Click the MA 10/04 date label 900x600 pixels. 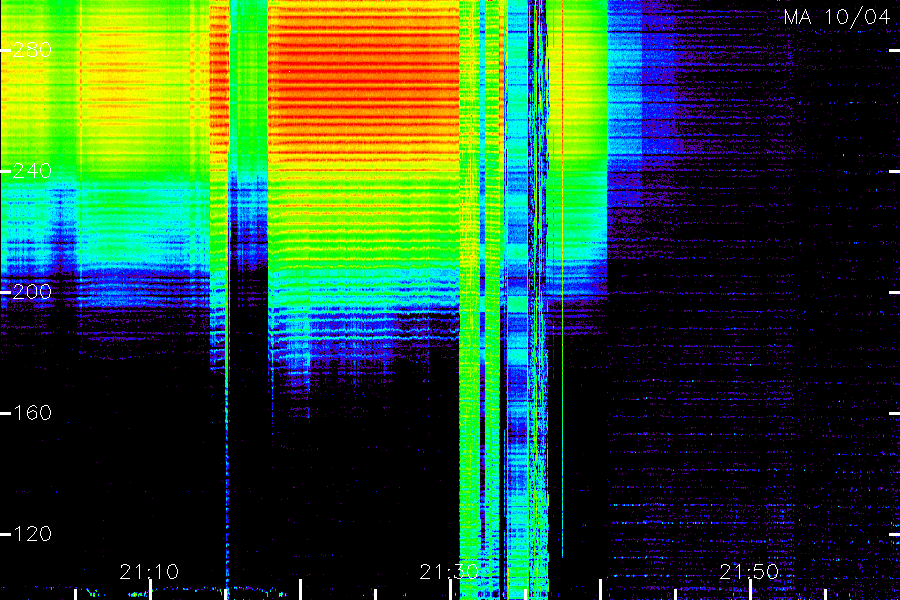point(837,17)
